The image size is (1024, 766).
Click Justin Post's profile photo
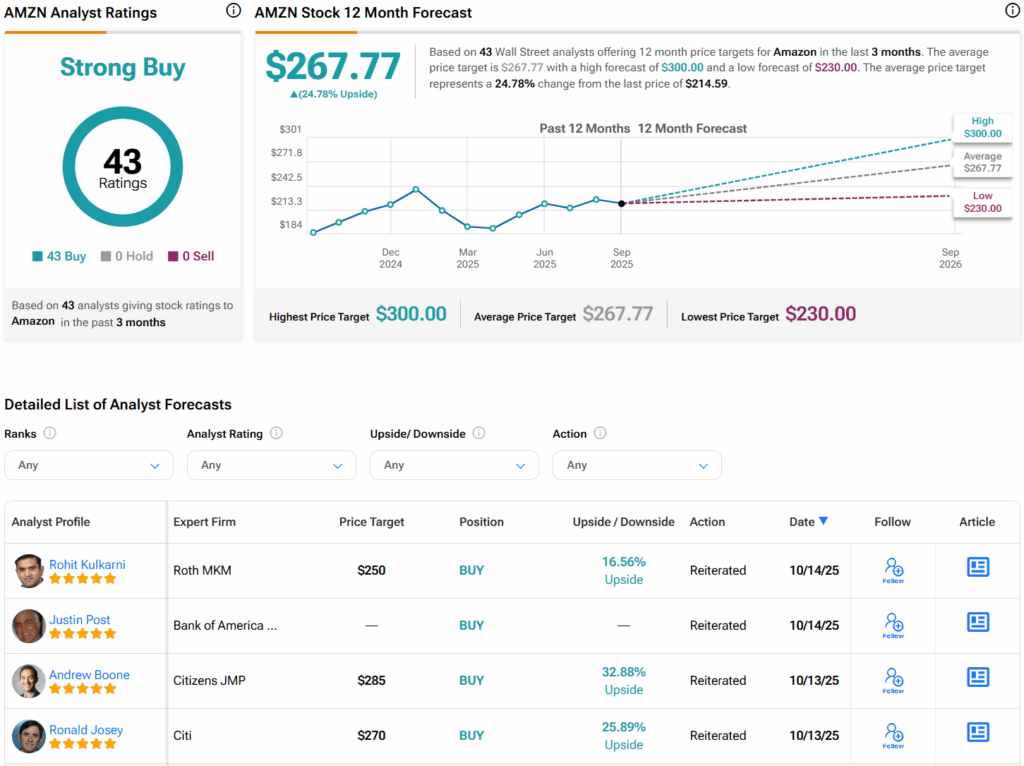pyautogui.click(x=29, y=626)
